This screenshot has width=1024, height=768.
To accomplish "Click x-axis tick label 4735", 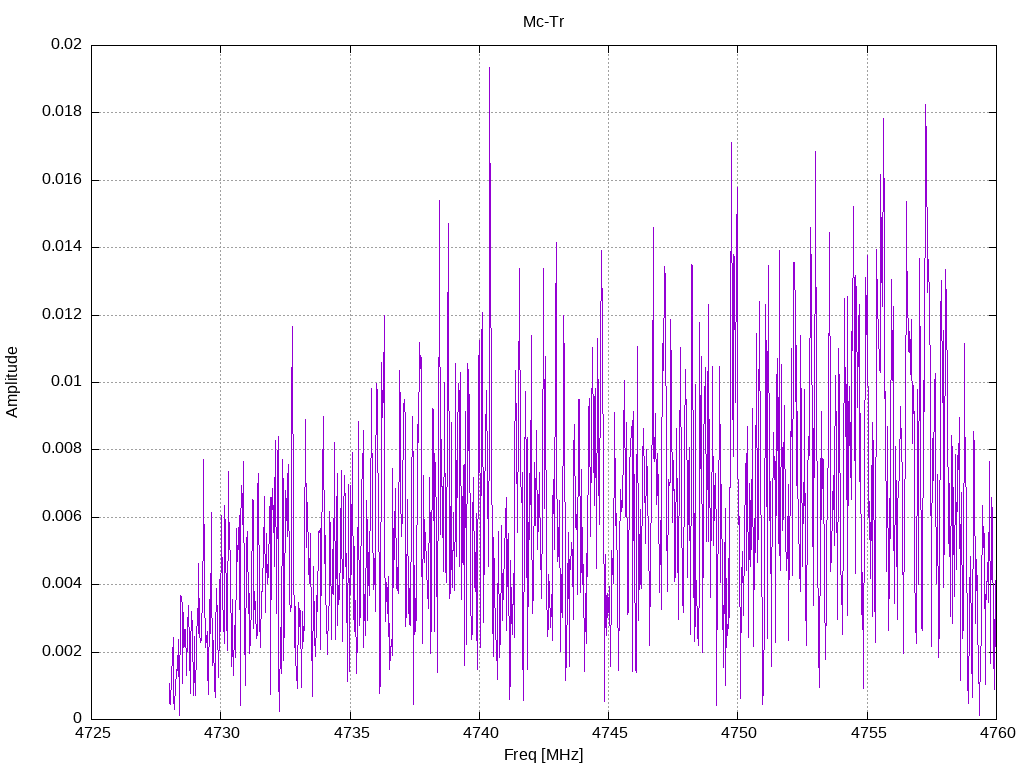I will (x=351, y=733).
